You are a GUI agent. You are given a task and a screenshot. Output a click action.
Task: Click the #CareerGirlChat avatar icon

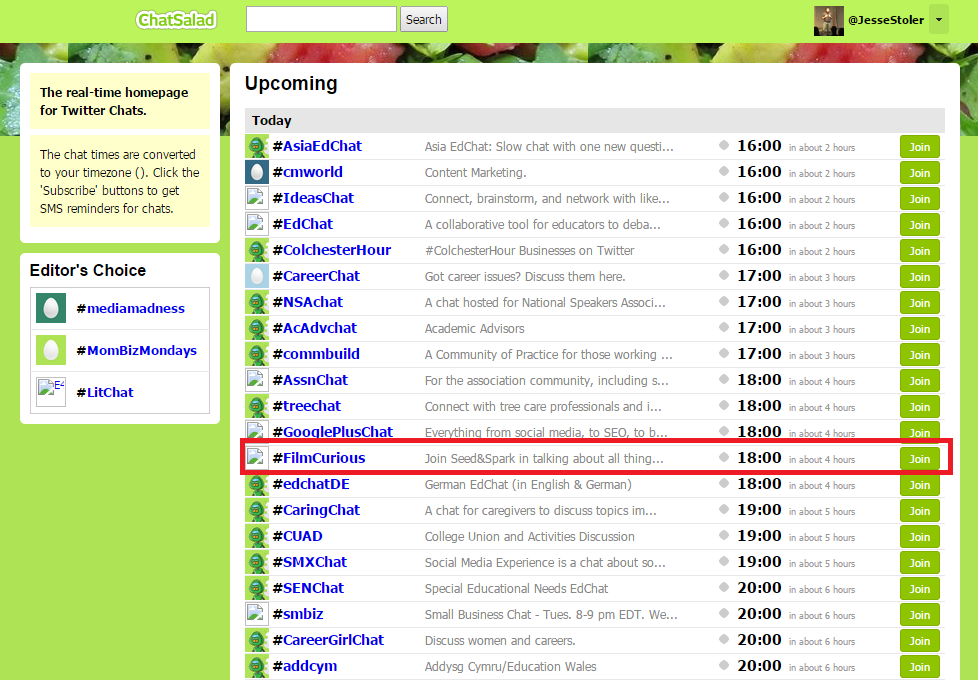(x=257, y=641)
